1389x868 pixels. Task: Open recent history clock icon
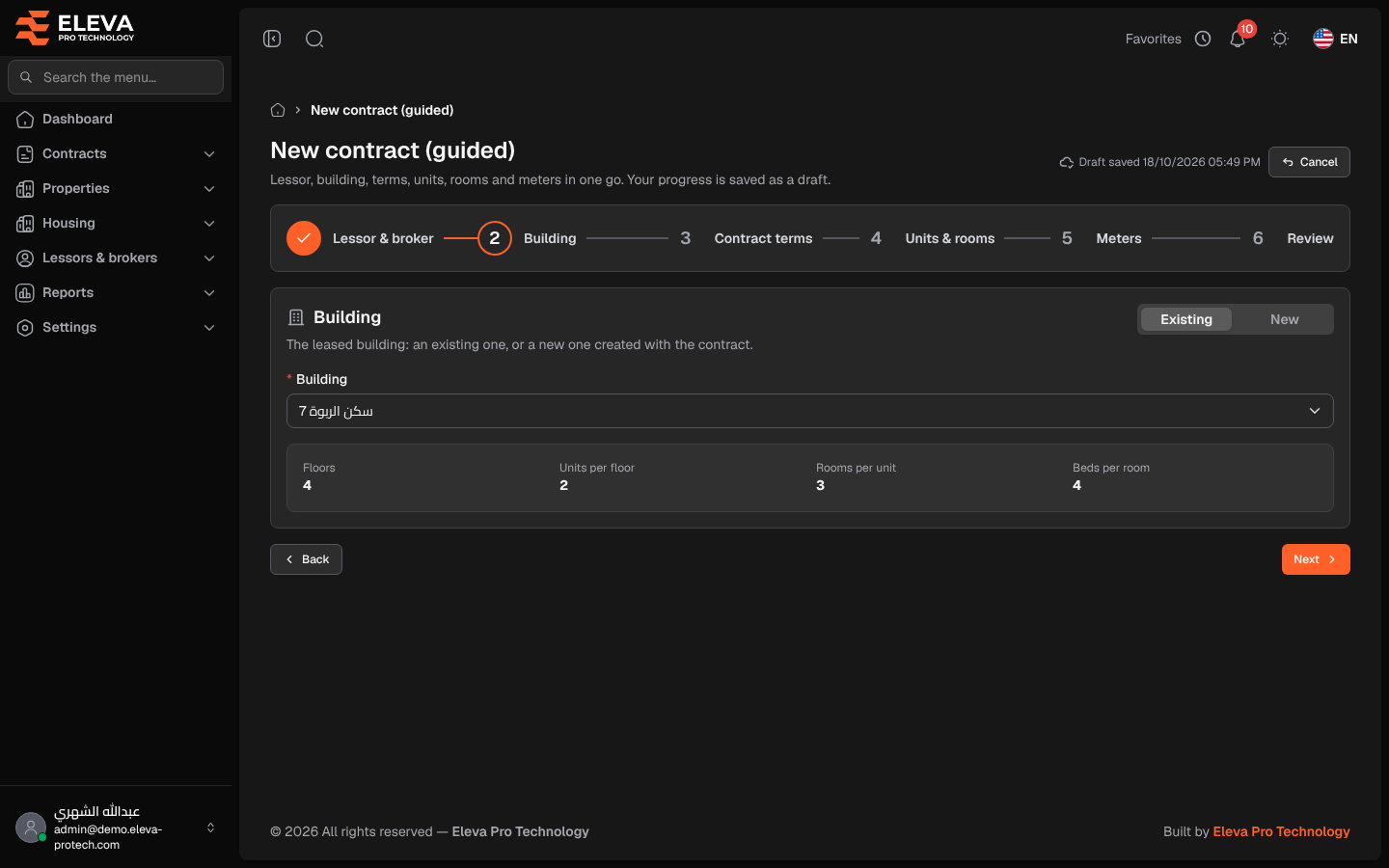coord(1203,39)
